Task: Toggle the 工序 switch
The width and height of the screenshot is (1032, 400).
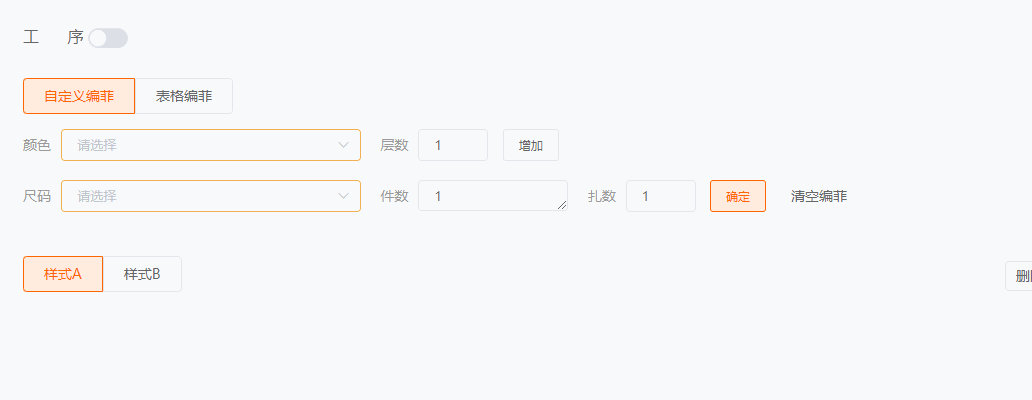Action: click(x=108, y=38)
